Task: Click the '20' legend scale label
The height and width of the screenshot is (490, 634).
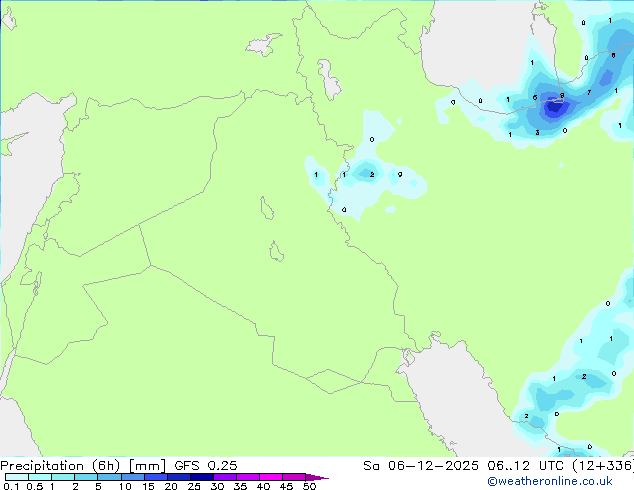Action: 171,486
